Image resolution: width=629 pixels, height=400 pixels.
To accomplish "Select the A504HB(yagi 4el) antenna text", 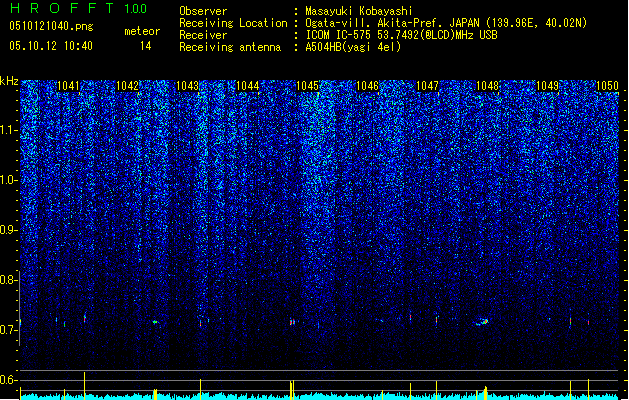I will point(353,47).
